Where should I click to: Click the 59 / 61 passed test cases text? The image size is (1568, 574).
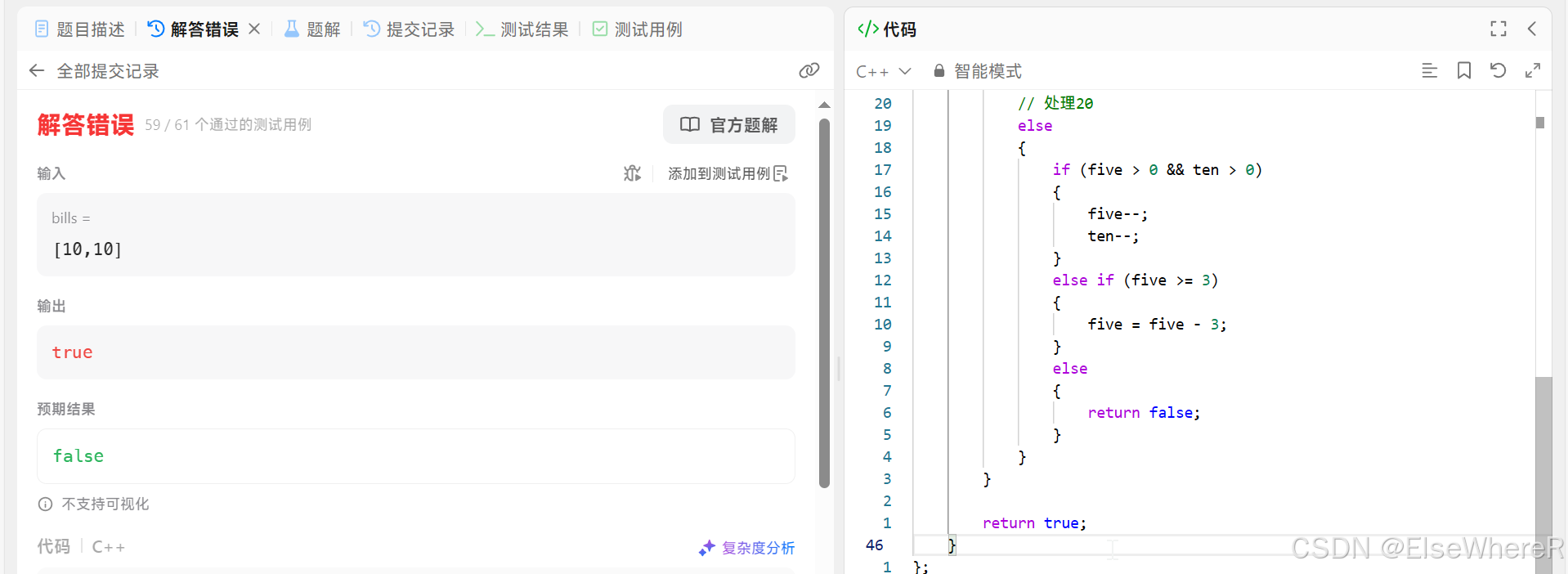[x=228, y=124]
